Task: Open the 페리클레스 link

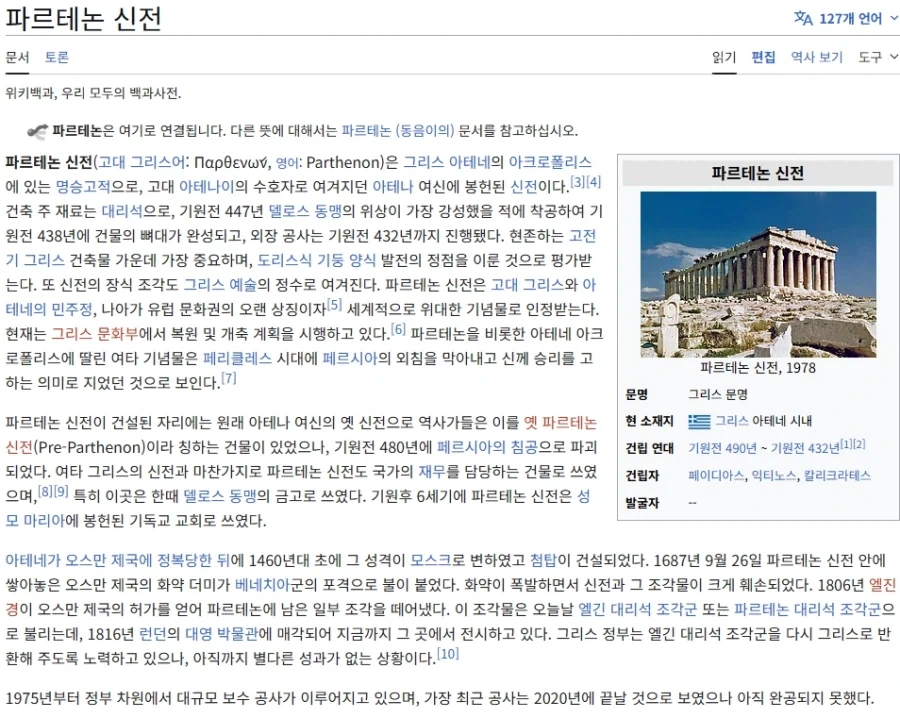Action: pos(237,358)
